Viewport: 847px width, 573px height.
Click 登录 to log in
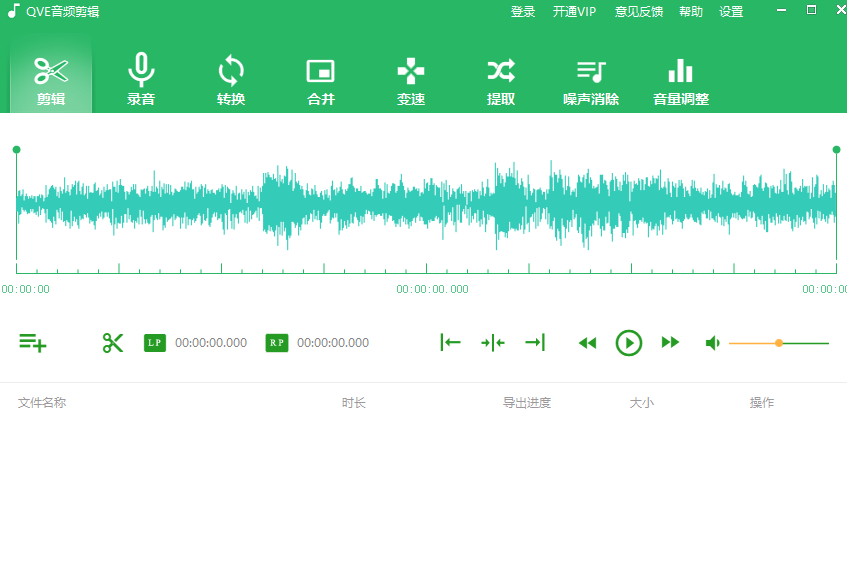(x=523, y=12)
